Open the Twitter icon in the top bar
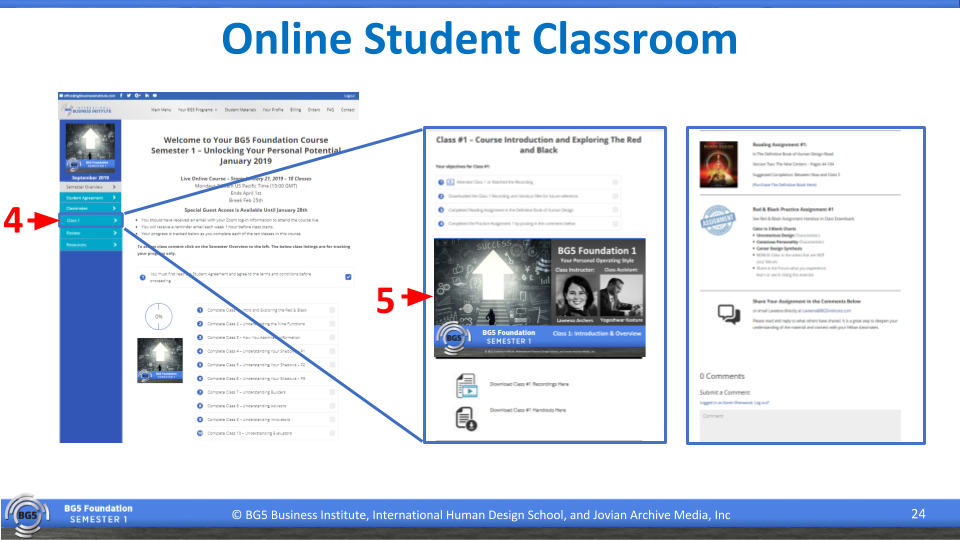Image resolution: width=960 pixels, height=540 pixels. [129, 96]
